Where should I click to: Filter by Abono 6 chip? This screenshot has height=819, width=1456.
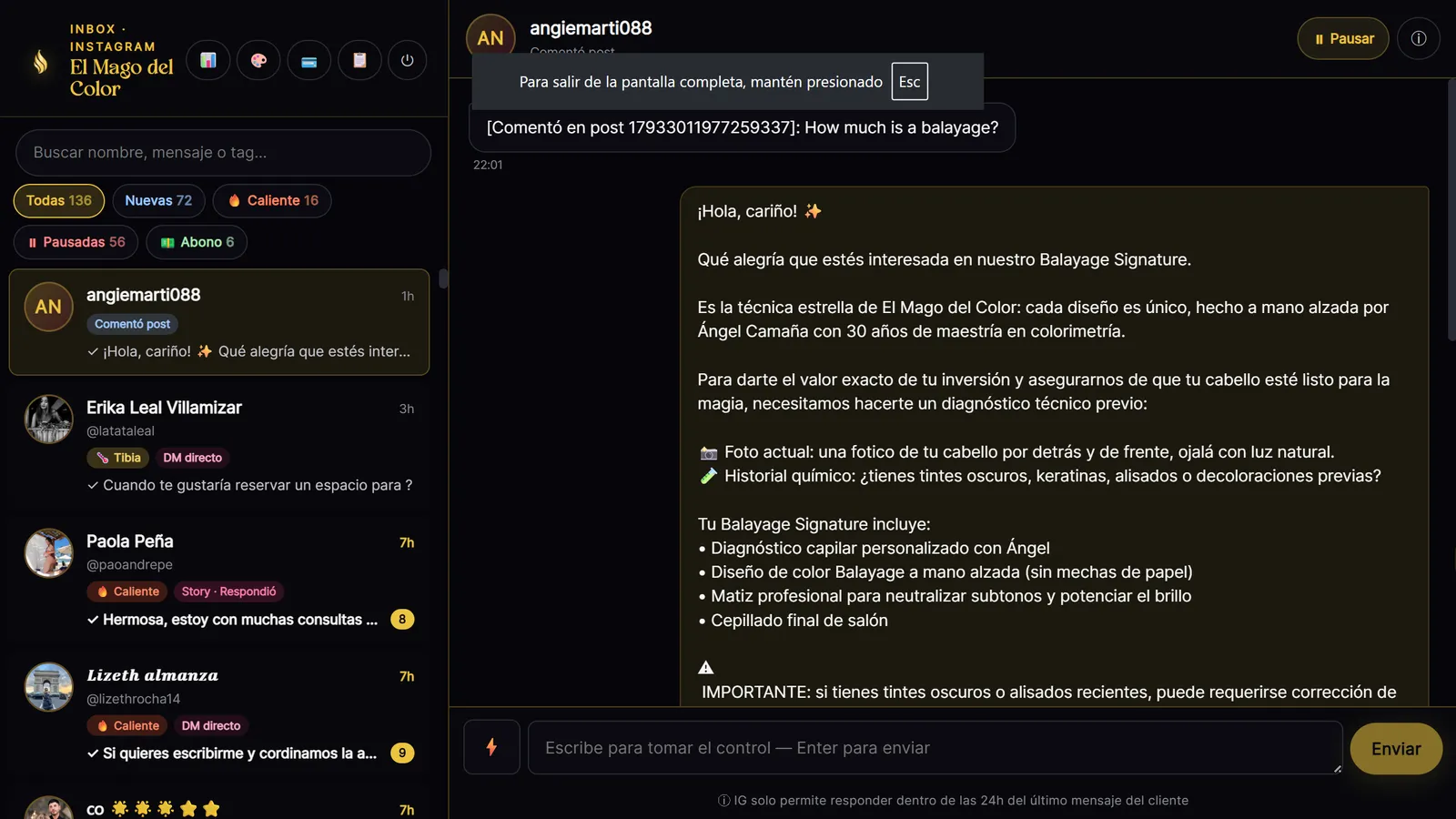[x=197, y=242]
